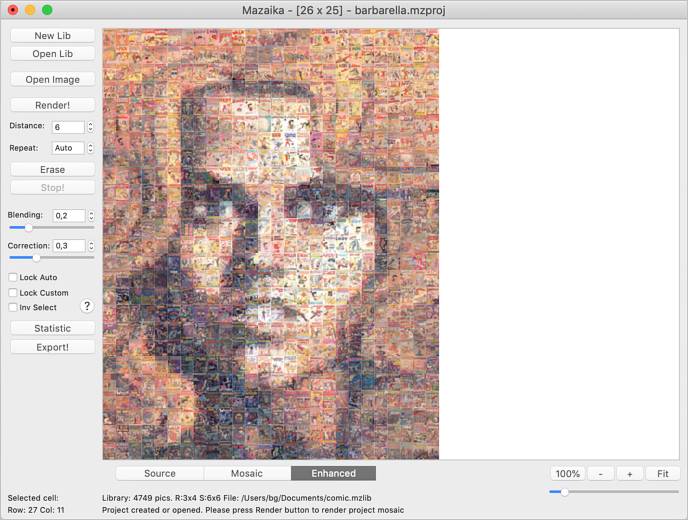
Task: Click the Repeat stepper arrows
Action: coord(90,148)
